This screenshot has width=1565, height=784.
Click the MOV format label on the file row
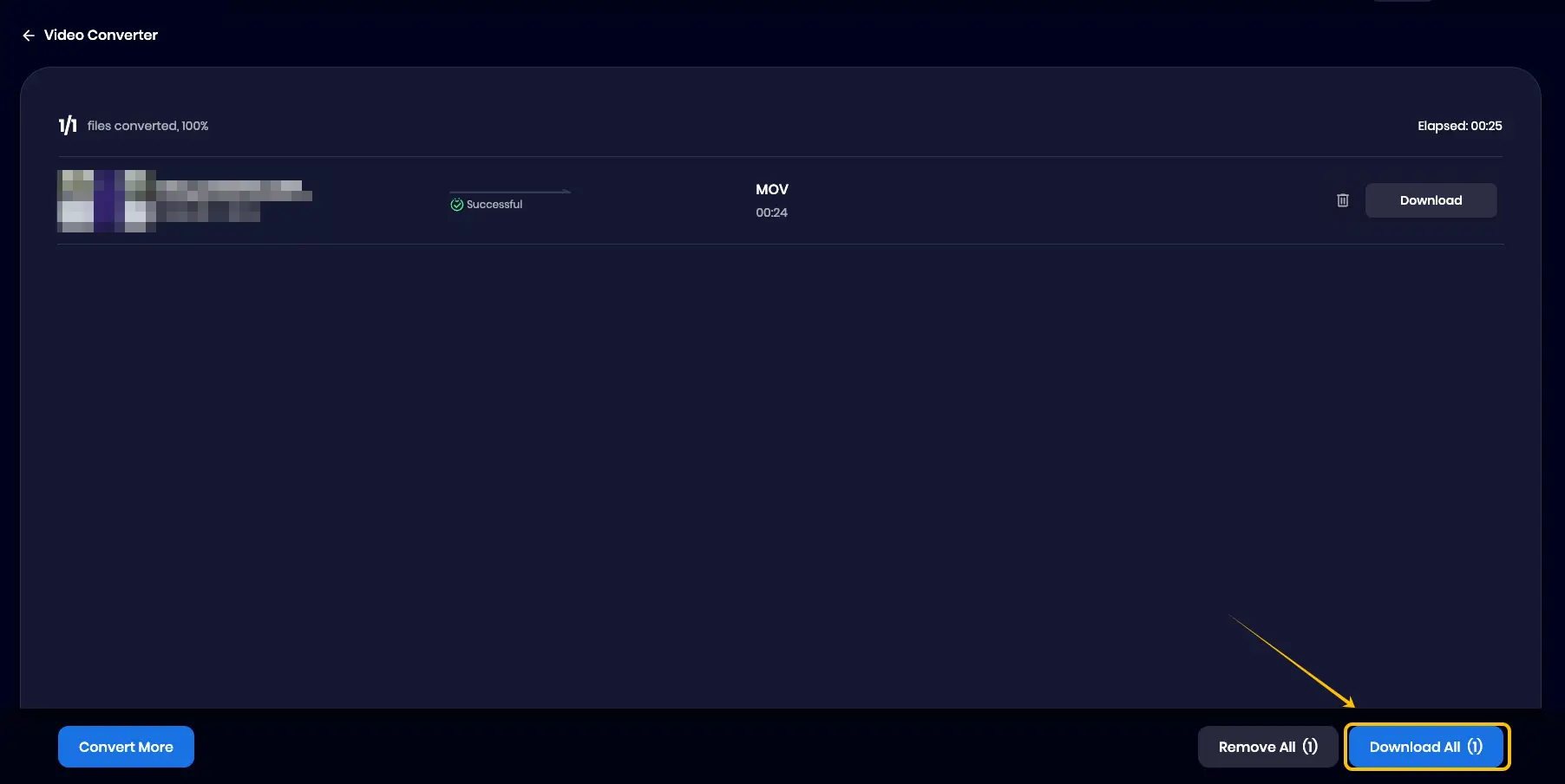click(770, 189)
